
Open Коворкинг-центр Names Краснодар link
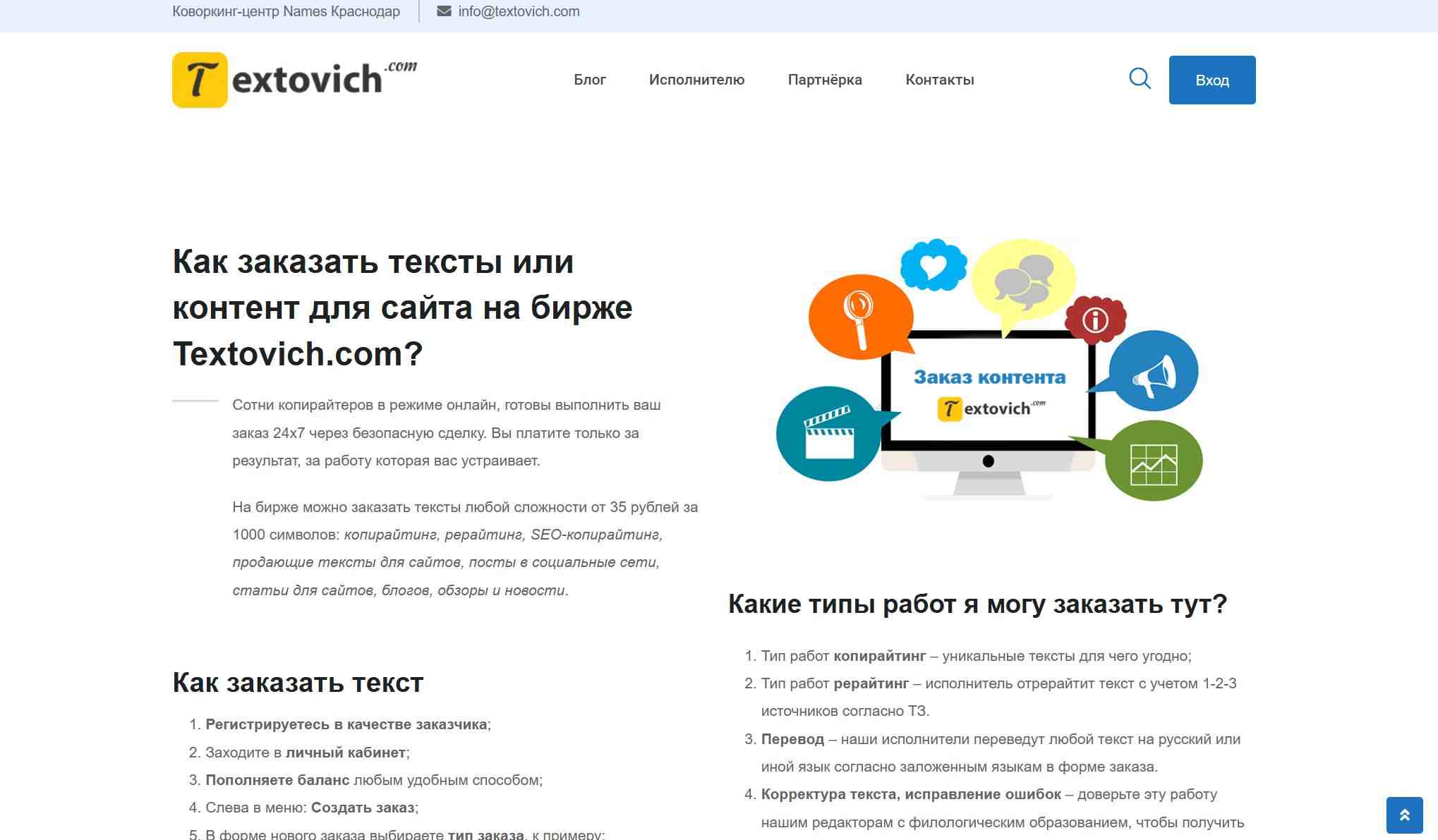[x=286, y=11]
